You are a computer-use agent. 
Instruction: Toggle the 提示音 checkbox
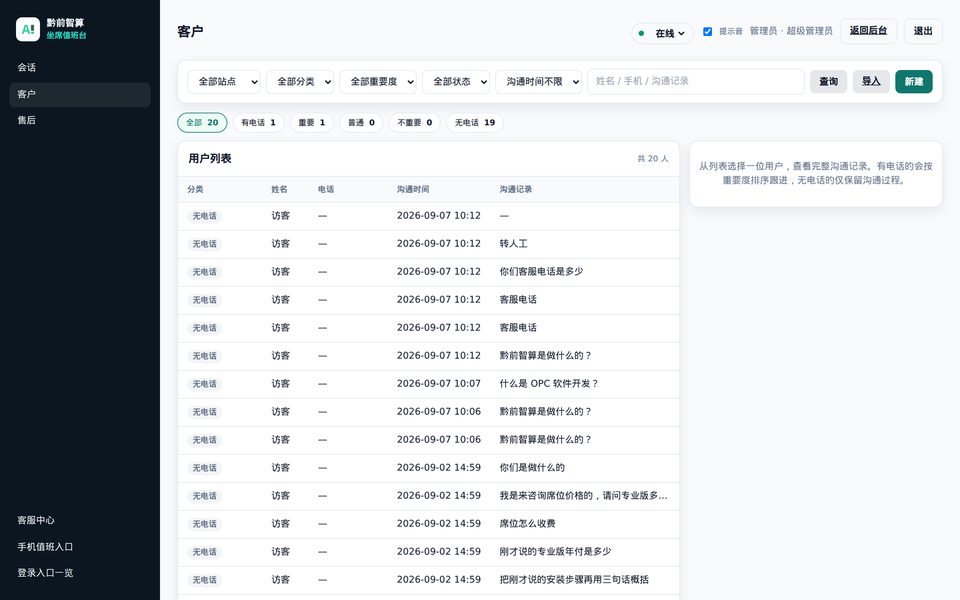click(707, 31)
